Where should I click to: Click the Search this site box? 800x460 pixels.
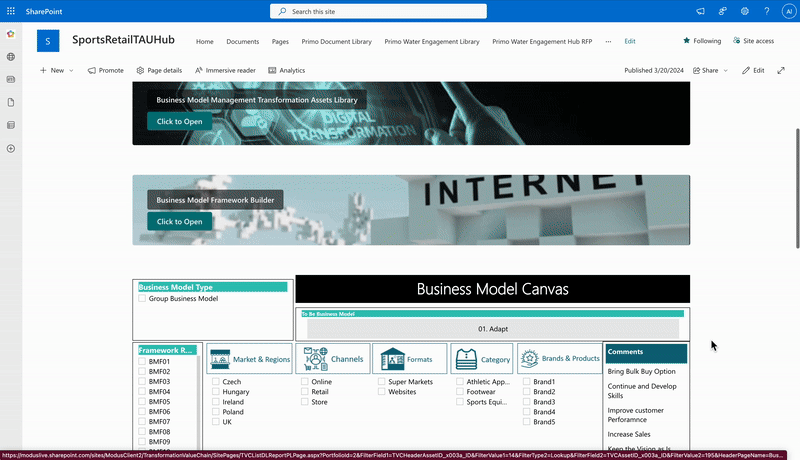click(x=378, y=11)
